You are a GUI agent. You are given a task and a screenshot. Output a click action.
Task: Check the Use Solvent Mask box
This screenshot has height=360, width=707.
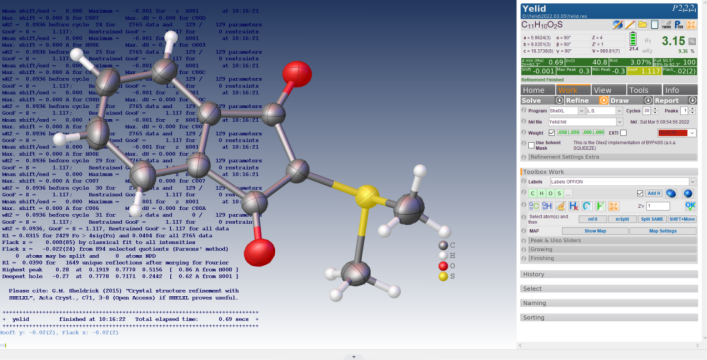(x=531, y=145)
